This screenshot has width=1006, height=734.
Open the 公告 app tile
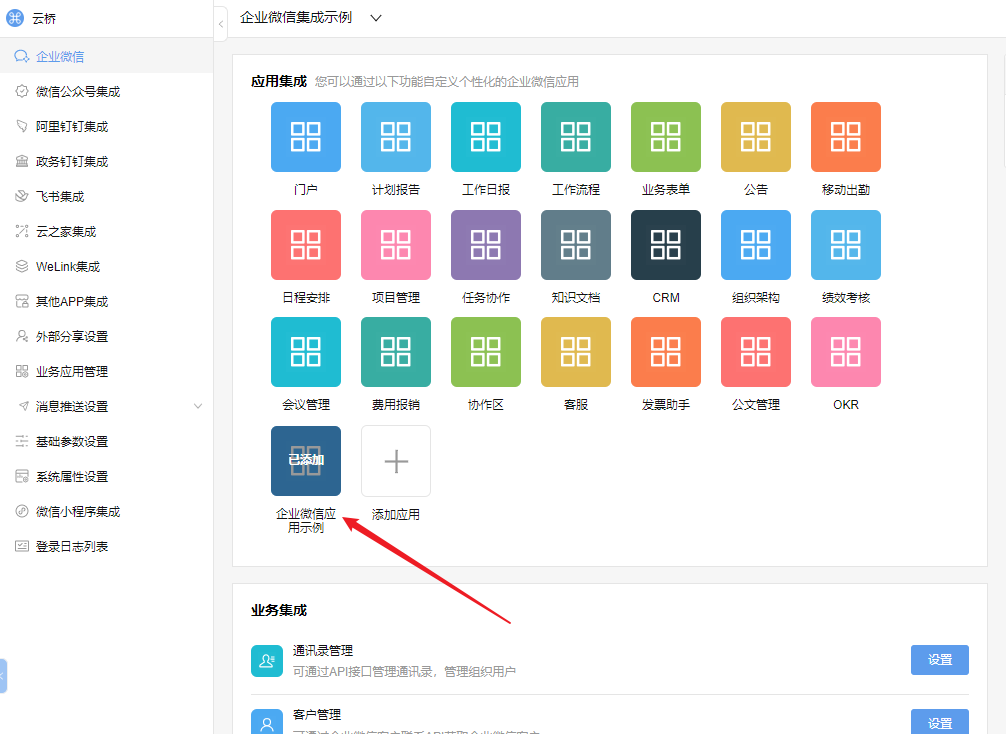pos(756,137)
